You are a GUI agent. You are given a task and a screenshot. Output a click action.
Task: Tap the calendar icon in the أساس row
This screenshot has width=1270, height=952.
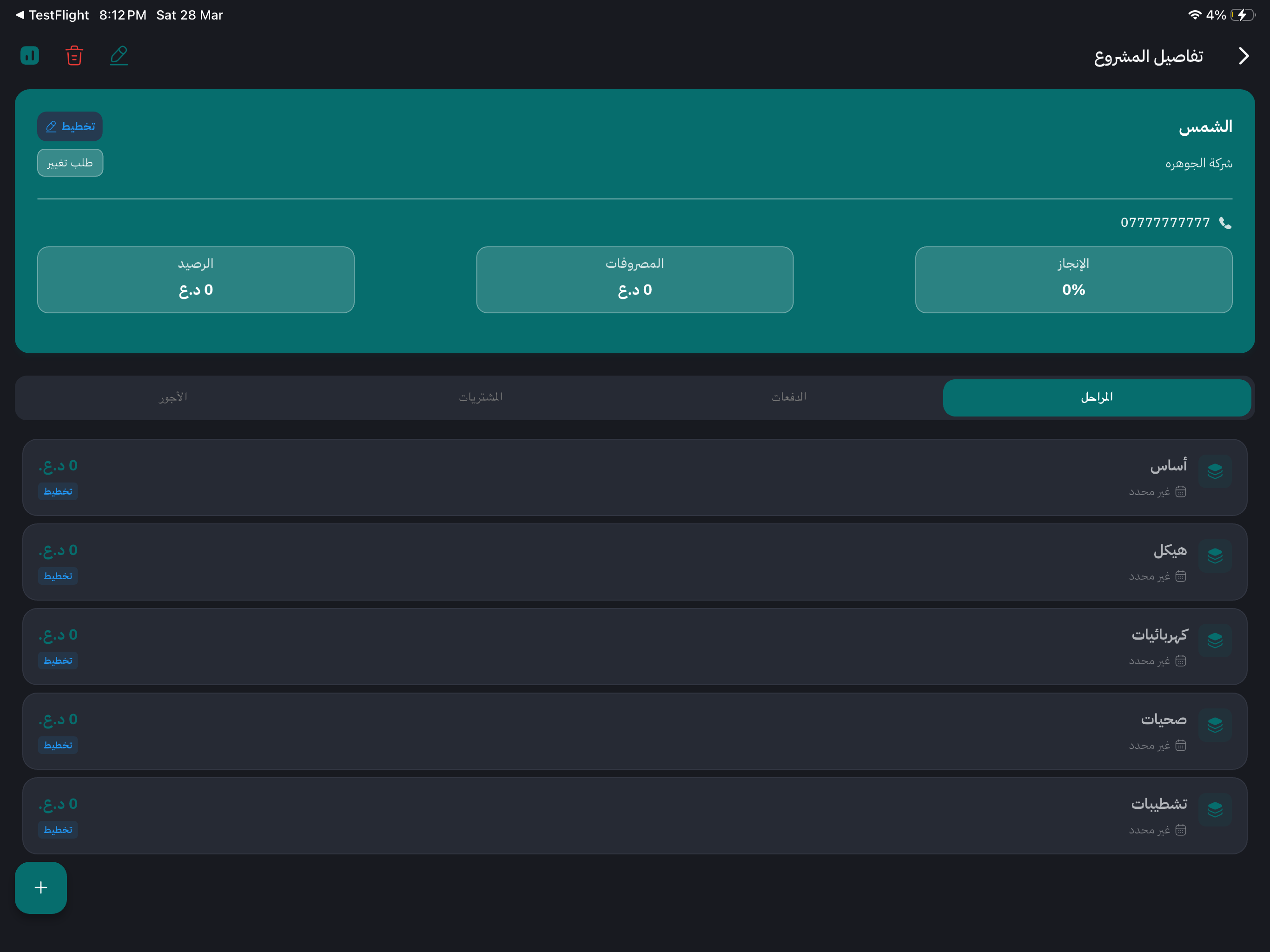click(1180, 491)
